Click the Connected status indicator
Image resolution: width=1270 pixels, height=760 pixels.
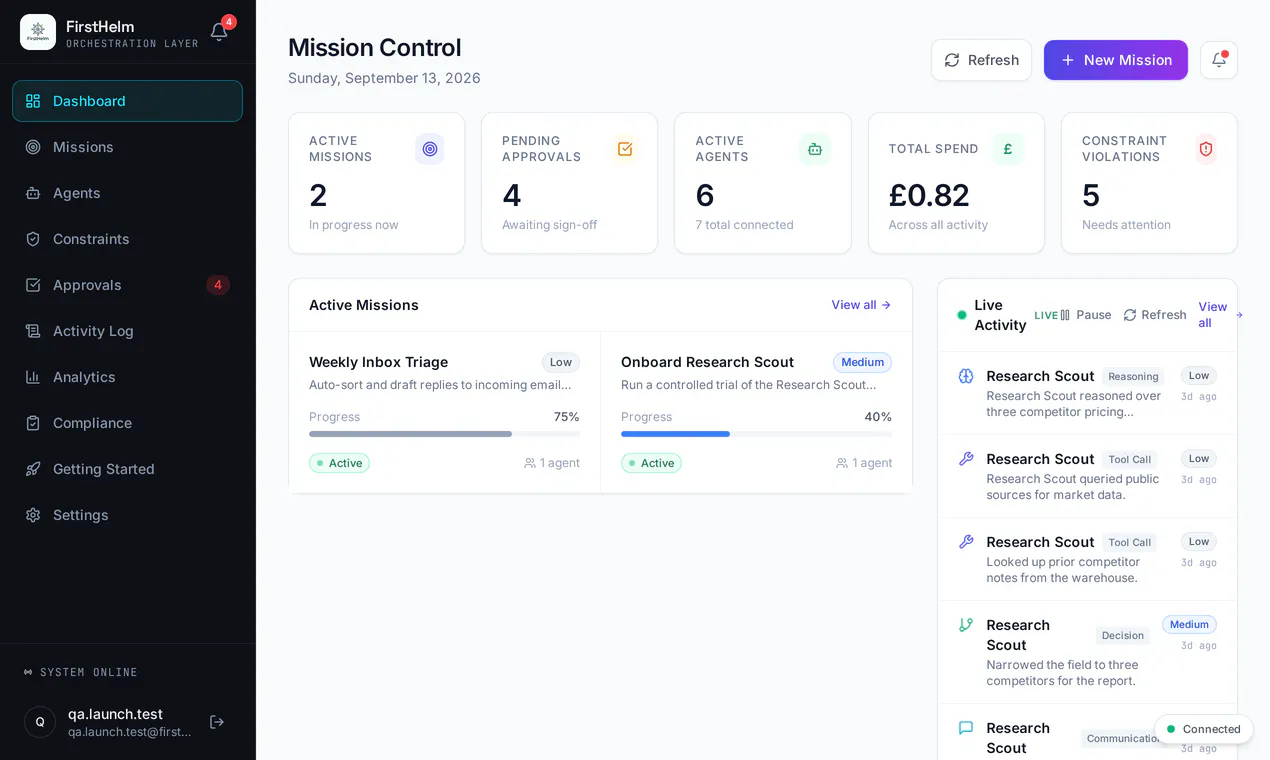tap(1203, 729)
